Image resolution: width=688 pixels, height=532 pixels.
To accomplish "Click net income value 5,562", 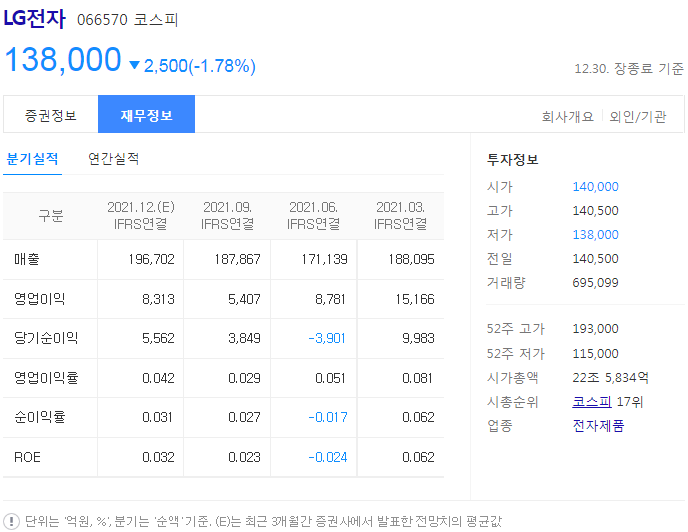I will pos(158,338).
